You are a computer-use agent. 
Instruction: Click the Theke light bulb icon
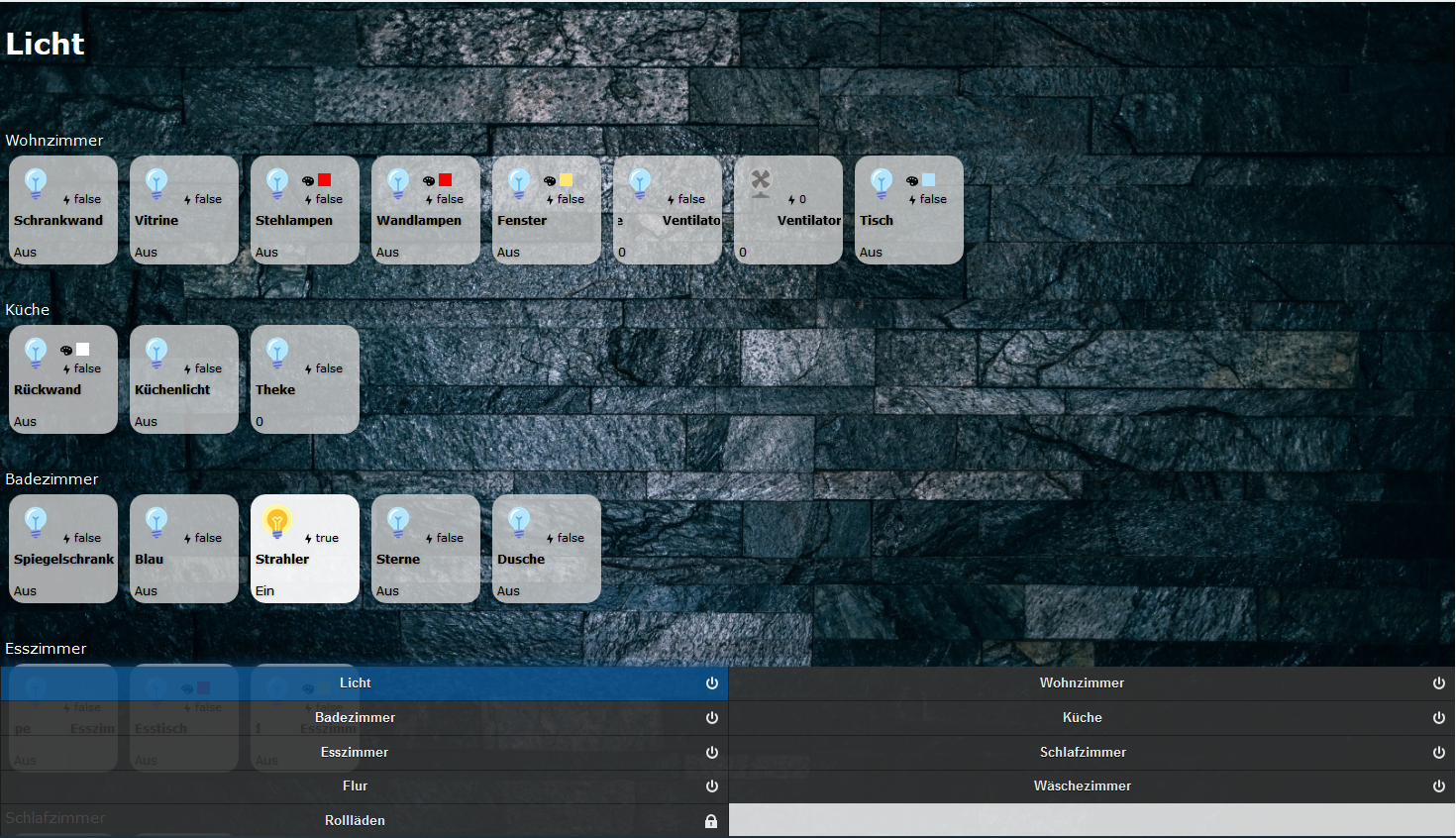click(277, 353)
